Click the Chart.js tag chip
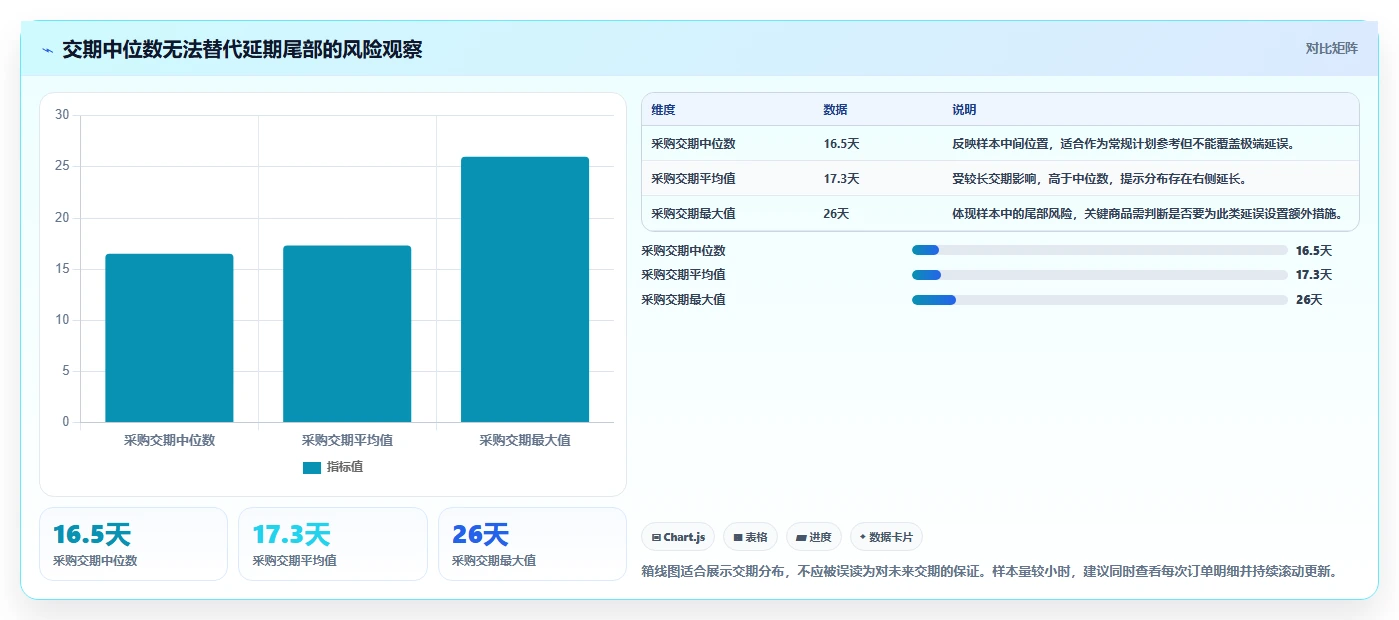 pos(678,537)
